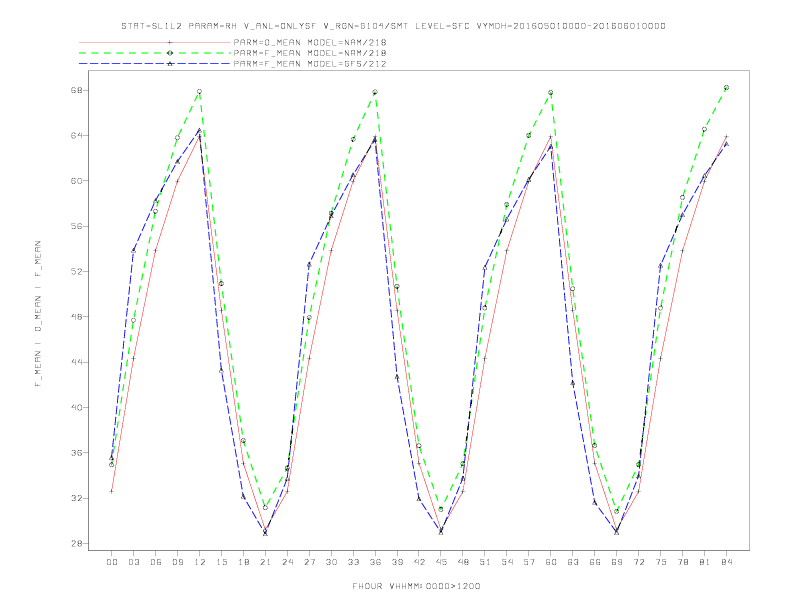Click x-axis tick label 54

click(507, 562)
